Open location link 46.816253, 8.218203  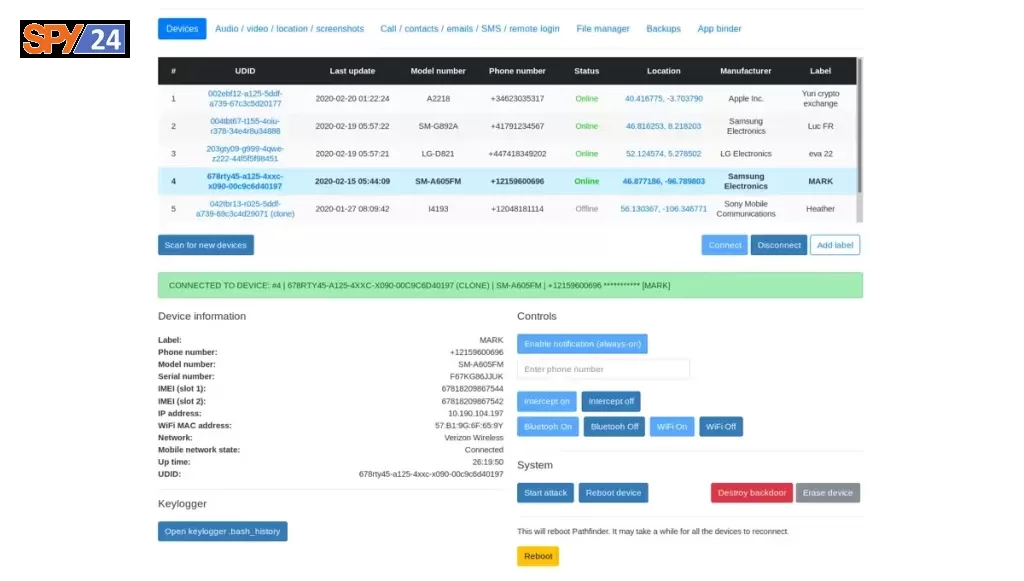[664, 126]
